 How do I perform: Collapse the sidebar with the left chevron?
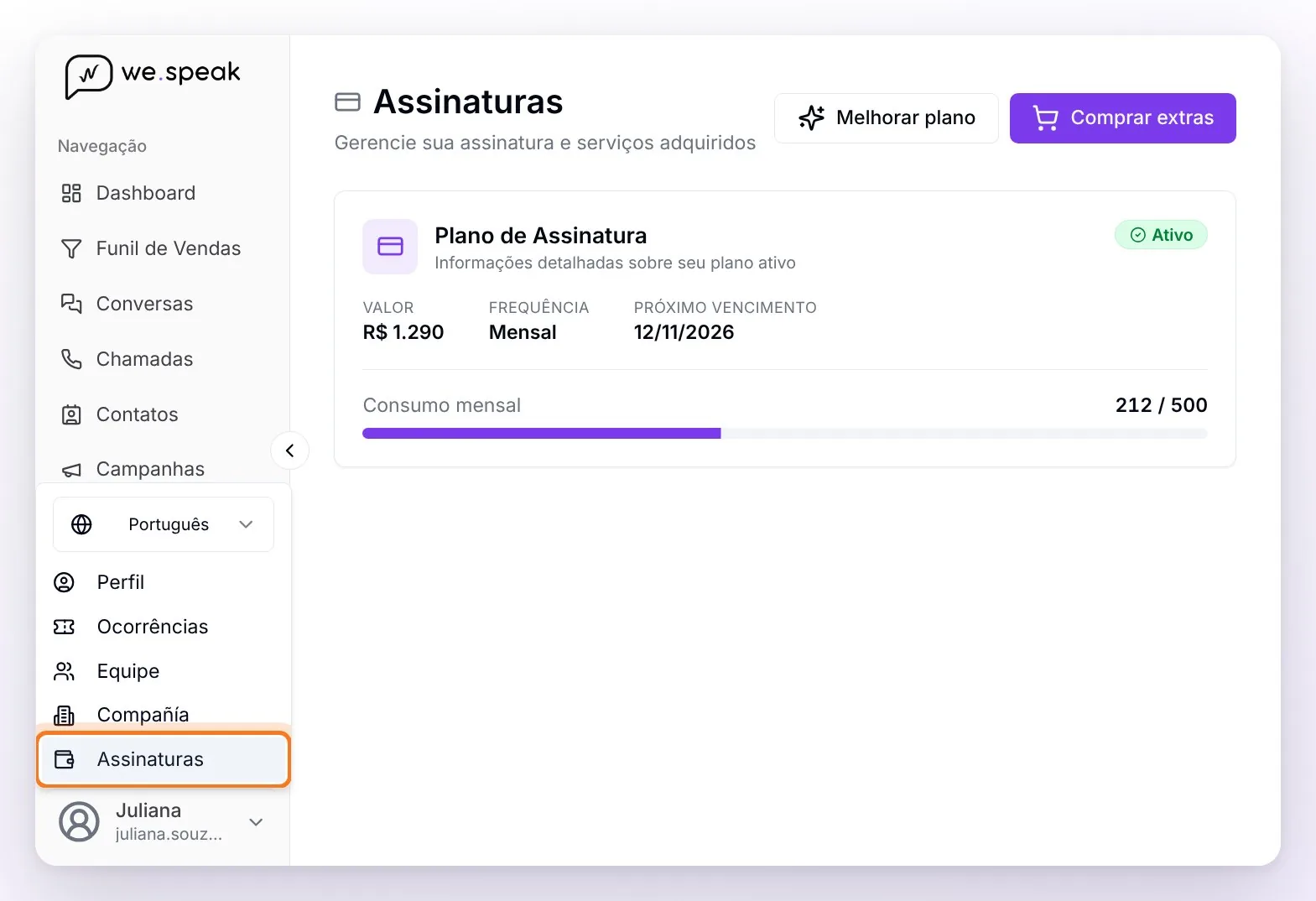point(289,450)
